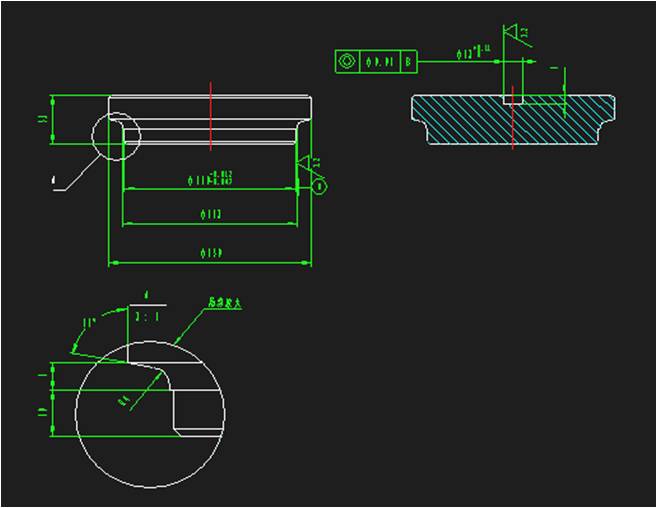Select the detail view scale label 2:1
This screenshot has width=657, height=508.
145,315
